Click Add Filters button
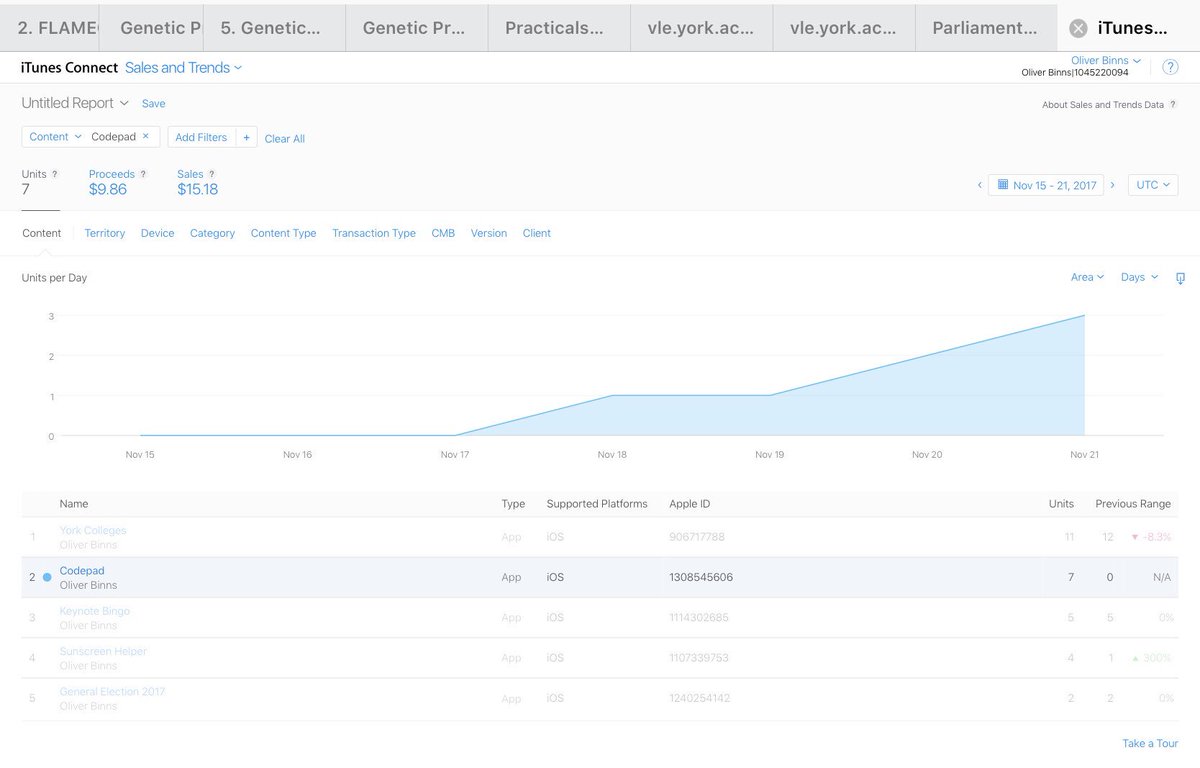Image resolution: width=1200 pixels, height=768 pixels. (201, 137)
